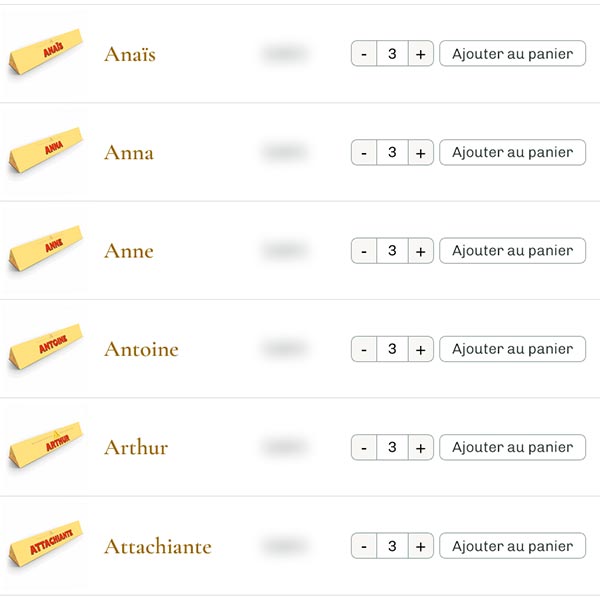Click Ajouter au panier for Attachiante
The width and height of the screenshot is (600, 600).
tap(512, 546)
